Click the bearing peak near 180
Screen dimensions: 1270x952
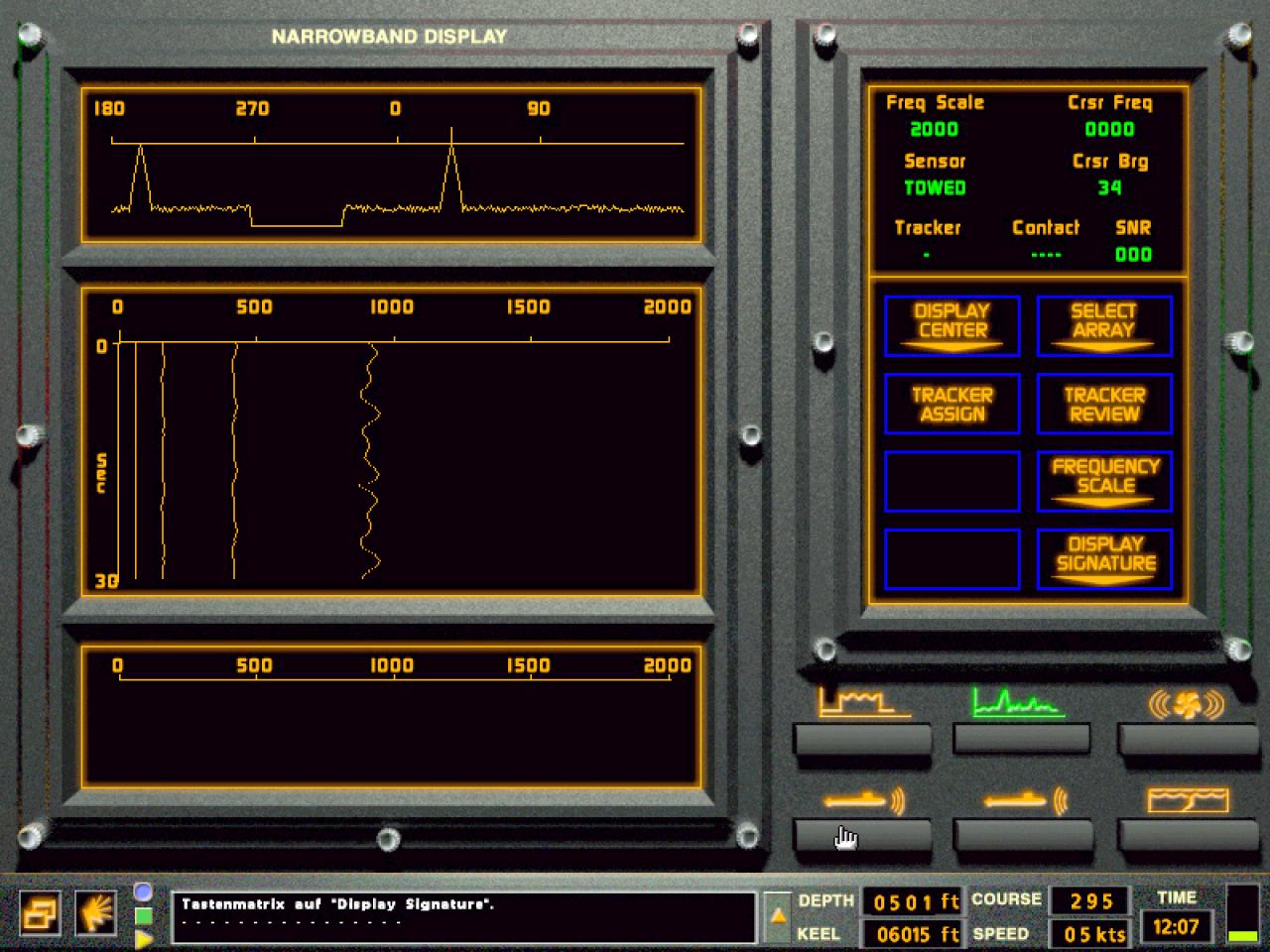tap(141, 177)
